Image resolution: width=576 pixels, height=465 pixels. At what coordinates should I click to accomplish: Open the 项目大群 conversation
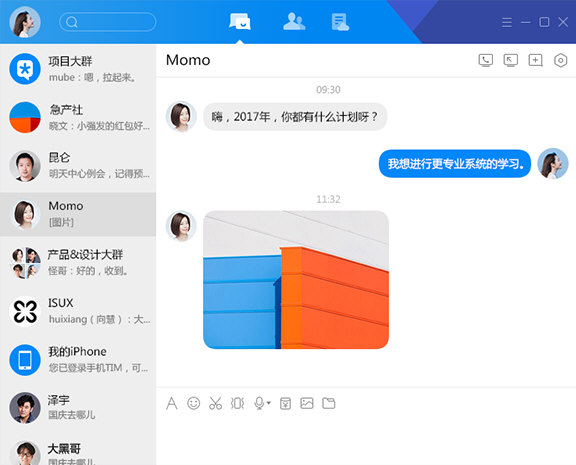click(78, 69)
